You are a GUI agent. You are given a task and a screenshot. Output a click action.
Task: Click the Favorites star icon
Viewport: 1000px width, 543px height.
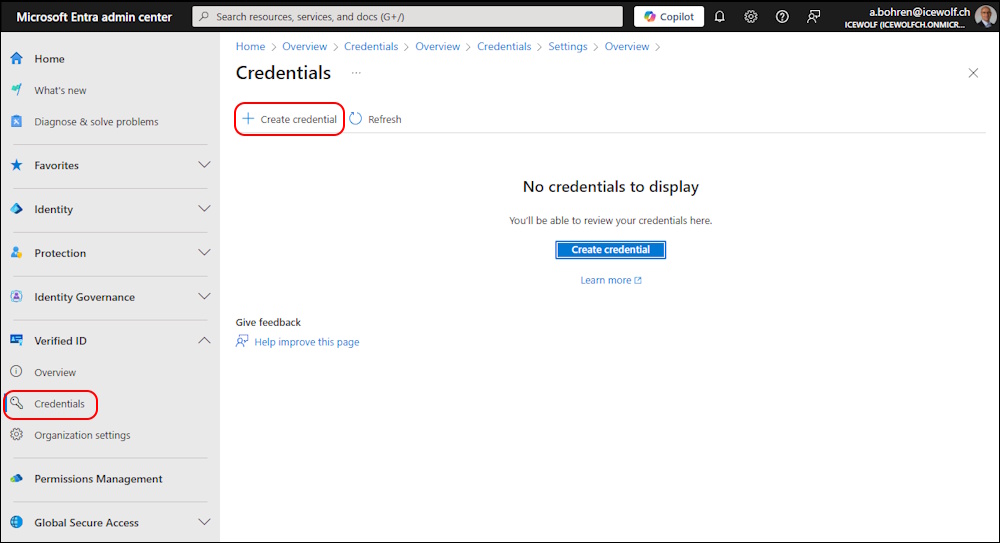point(17,165)
